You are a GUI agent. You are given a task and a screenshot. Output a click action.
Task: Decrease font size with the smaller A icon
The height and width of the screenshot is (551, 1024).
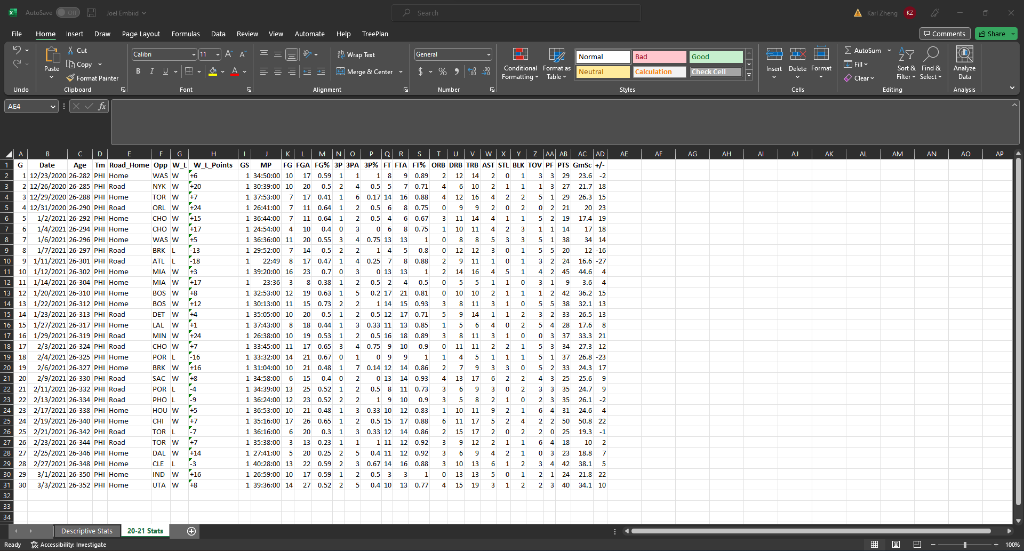[242, 54]
